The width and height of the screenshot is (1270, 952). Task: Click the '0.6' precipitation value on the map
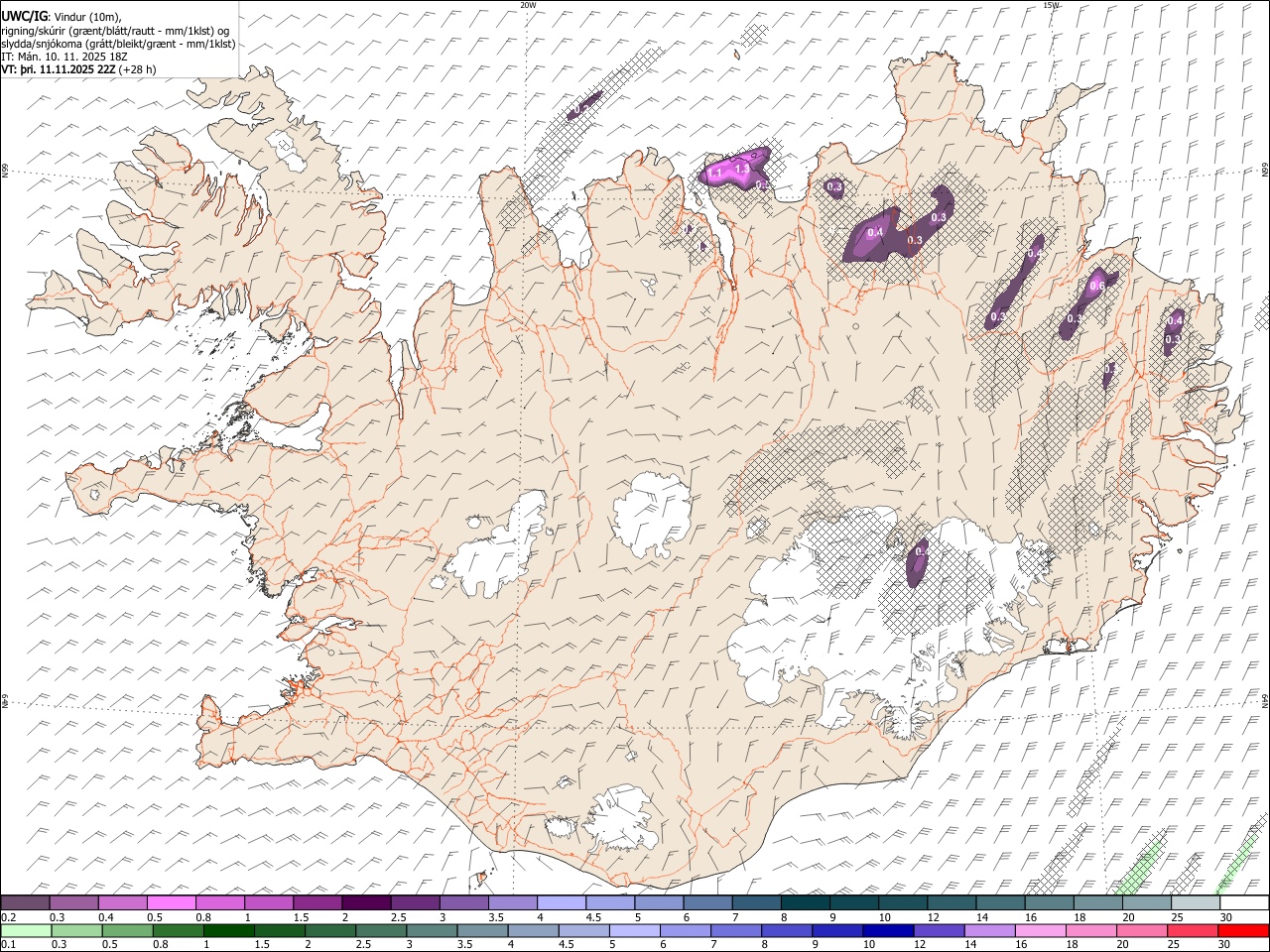(1096, 286)
